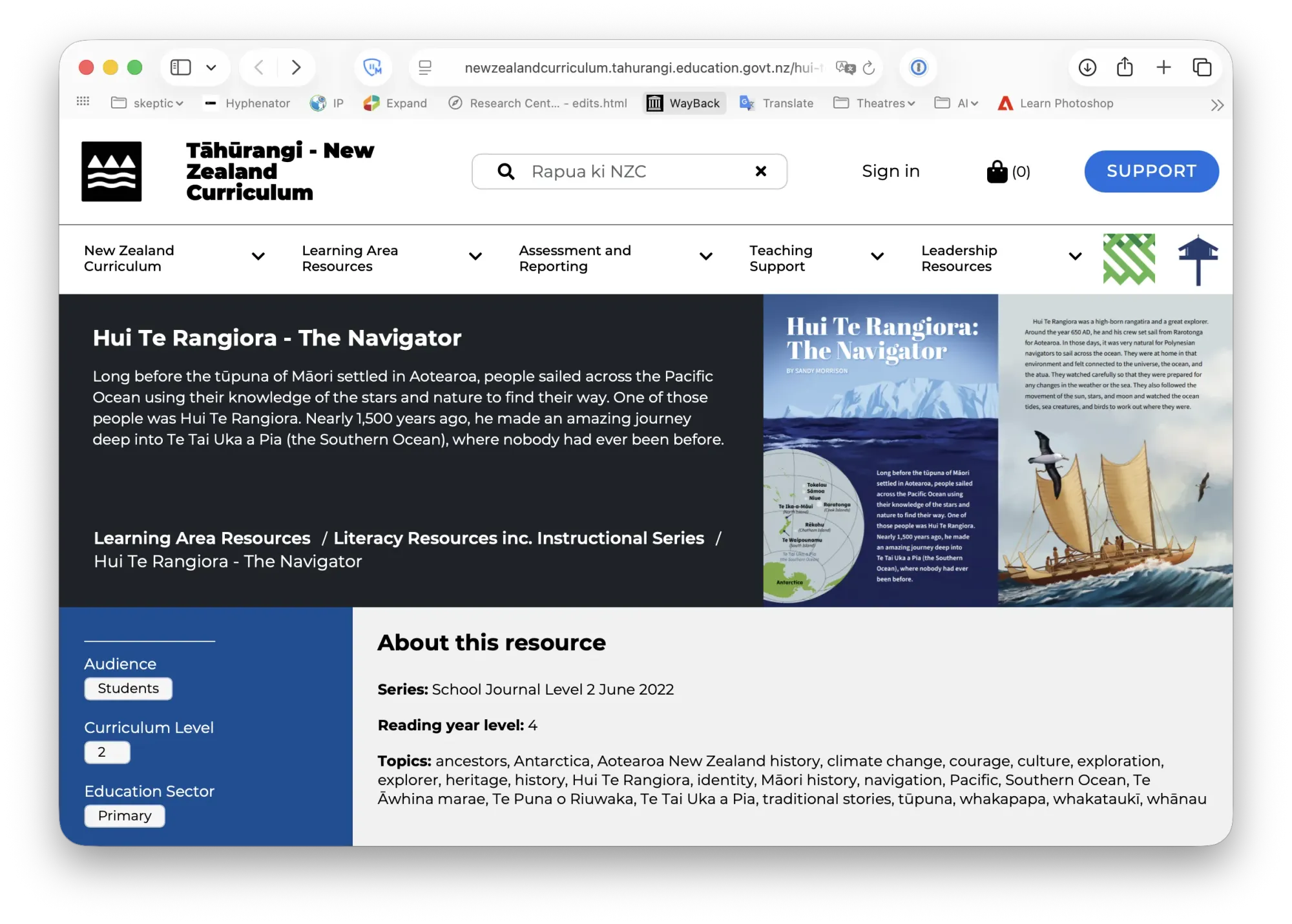Open the reader view page icon
The image size is (1292, 924).
425,67
